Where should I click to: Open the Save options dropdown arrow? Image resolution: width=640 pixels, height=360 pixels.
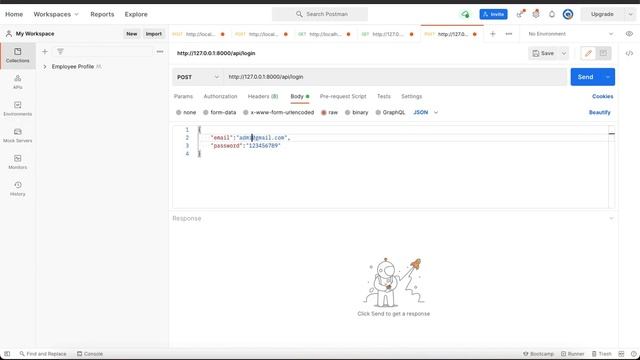click(x=564, y=53)
